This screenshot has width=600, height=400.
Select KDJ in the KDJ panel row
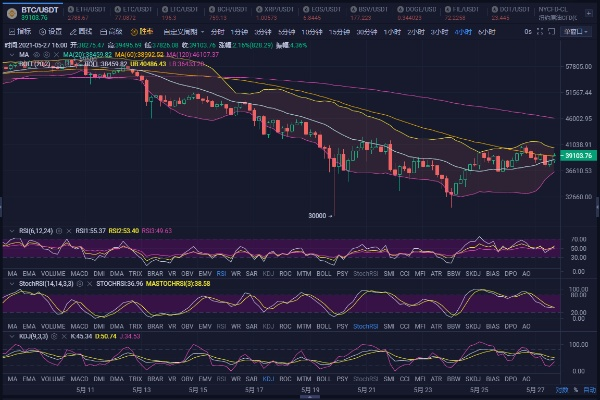pos(268,379)
